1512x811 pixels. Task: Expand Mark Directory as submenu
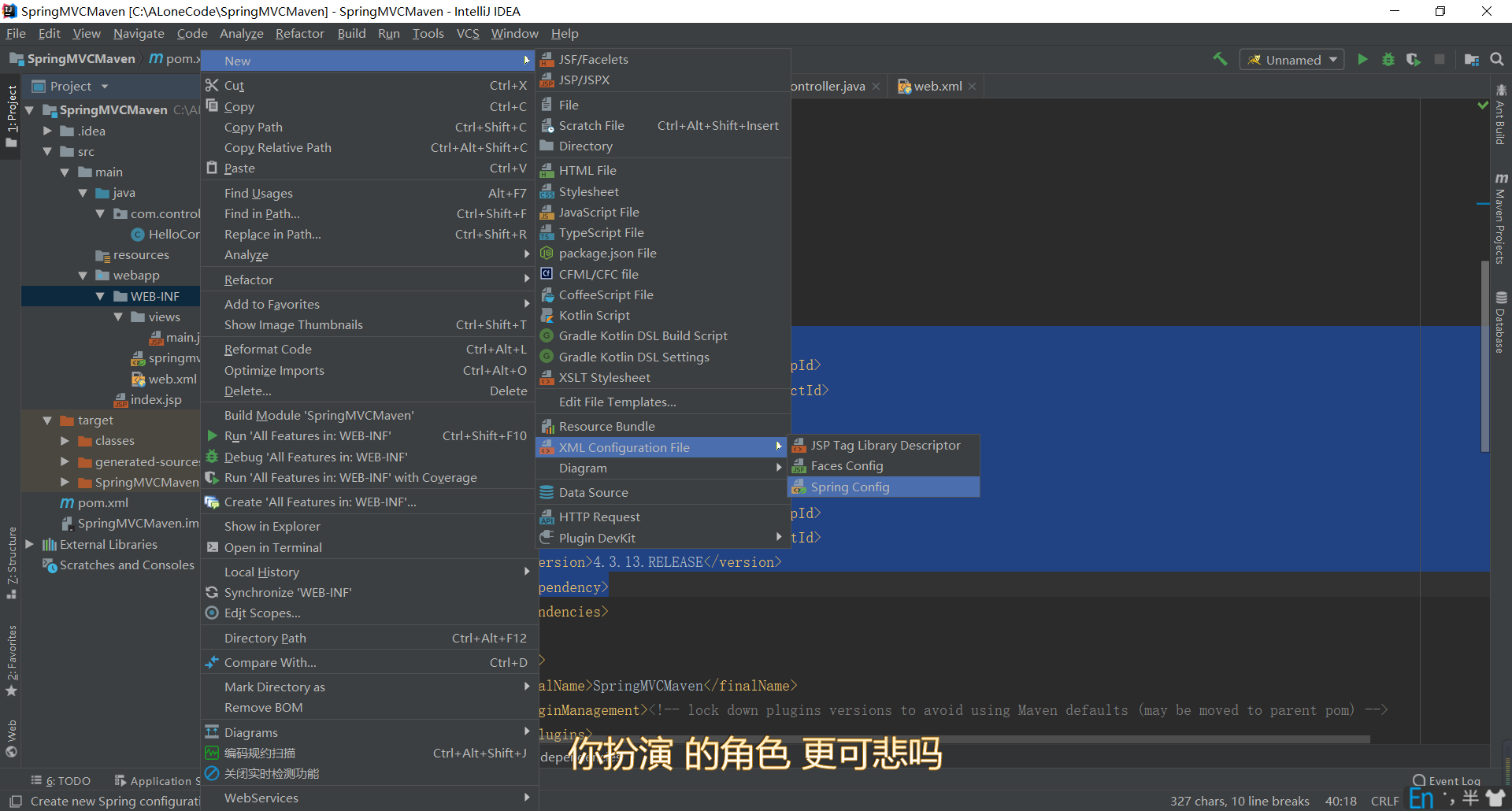[368, 687]
